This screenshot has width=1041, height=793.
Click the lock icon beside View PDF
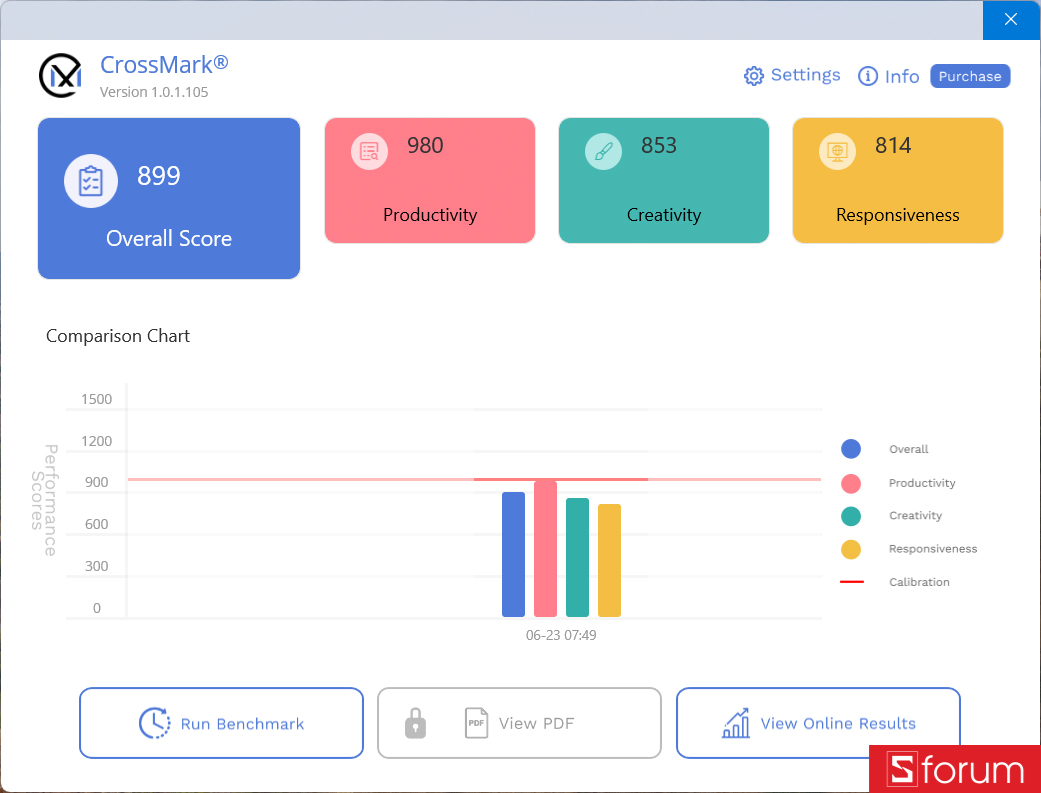pyautogui.click(x=416, y=723)
